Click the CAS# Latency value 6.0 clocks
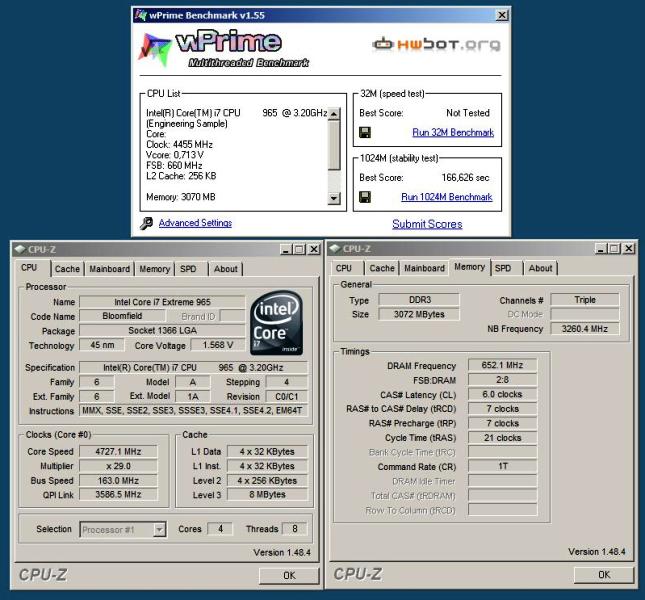The image size is (645, 600). click(x=502, y=394)
